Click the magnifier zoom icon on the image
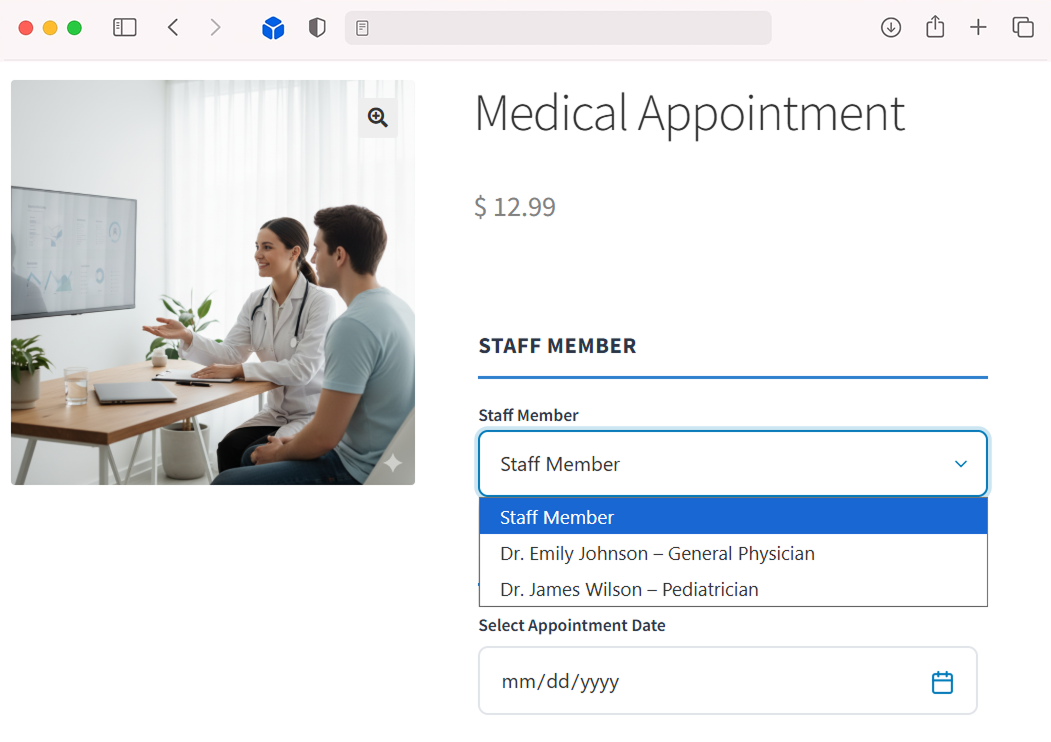1051x742 pixels. pyautogui.click(x=378, y=118)
